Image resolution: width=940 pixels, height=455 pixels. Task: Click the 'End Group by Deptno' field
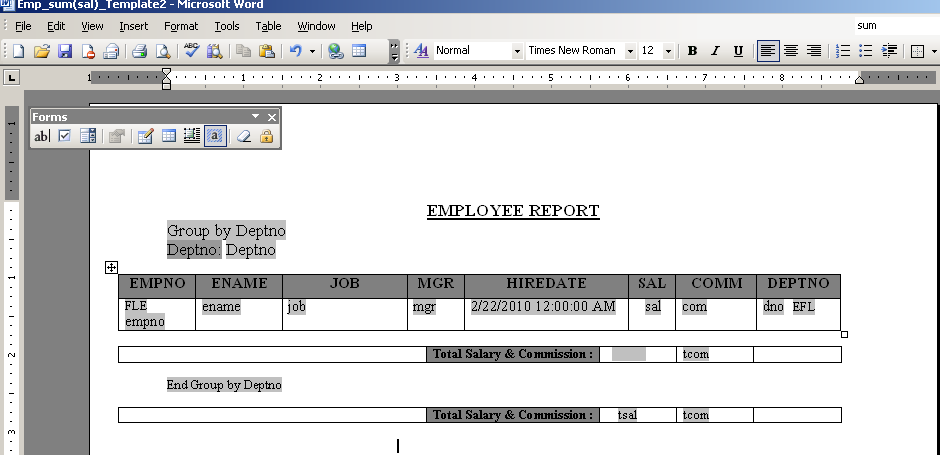click(224, 385)
